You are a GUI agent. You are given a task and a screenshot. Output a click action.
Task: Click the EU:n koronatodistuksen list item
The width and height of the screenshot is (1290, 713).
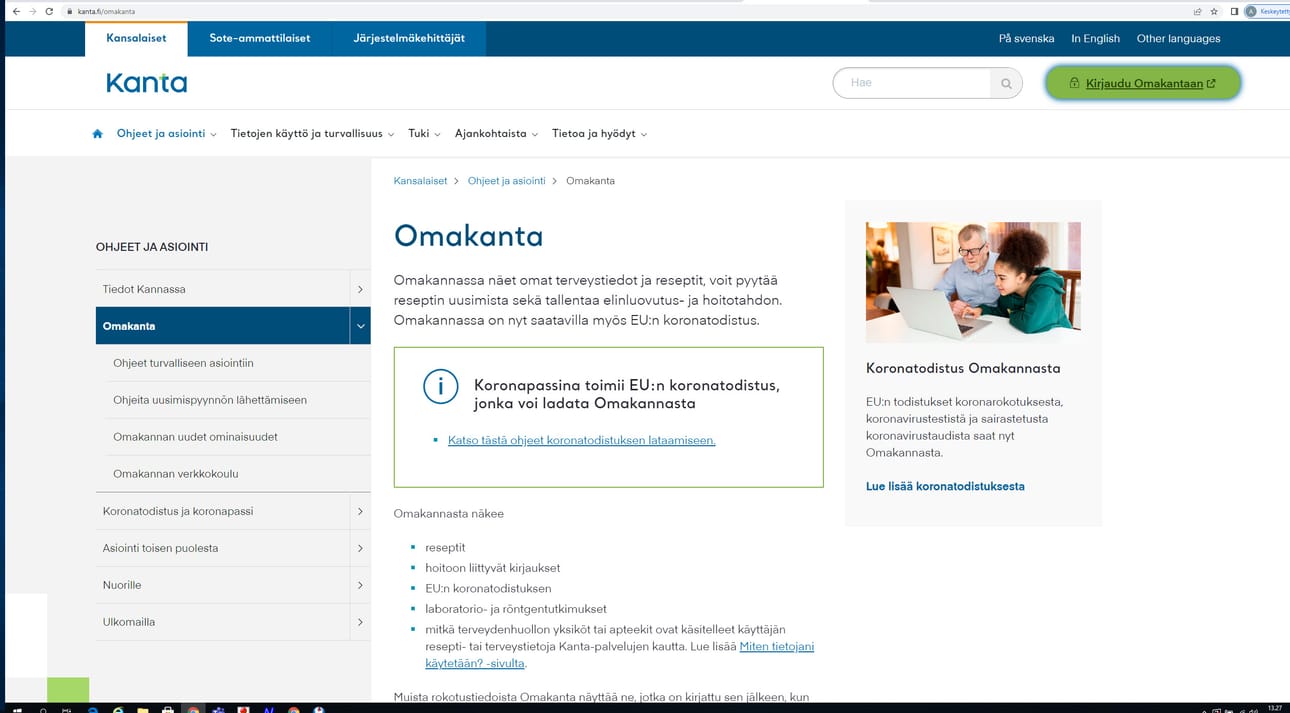pos(488,589)
